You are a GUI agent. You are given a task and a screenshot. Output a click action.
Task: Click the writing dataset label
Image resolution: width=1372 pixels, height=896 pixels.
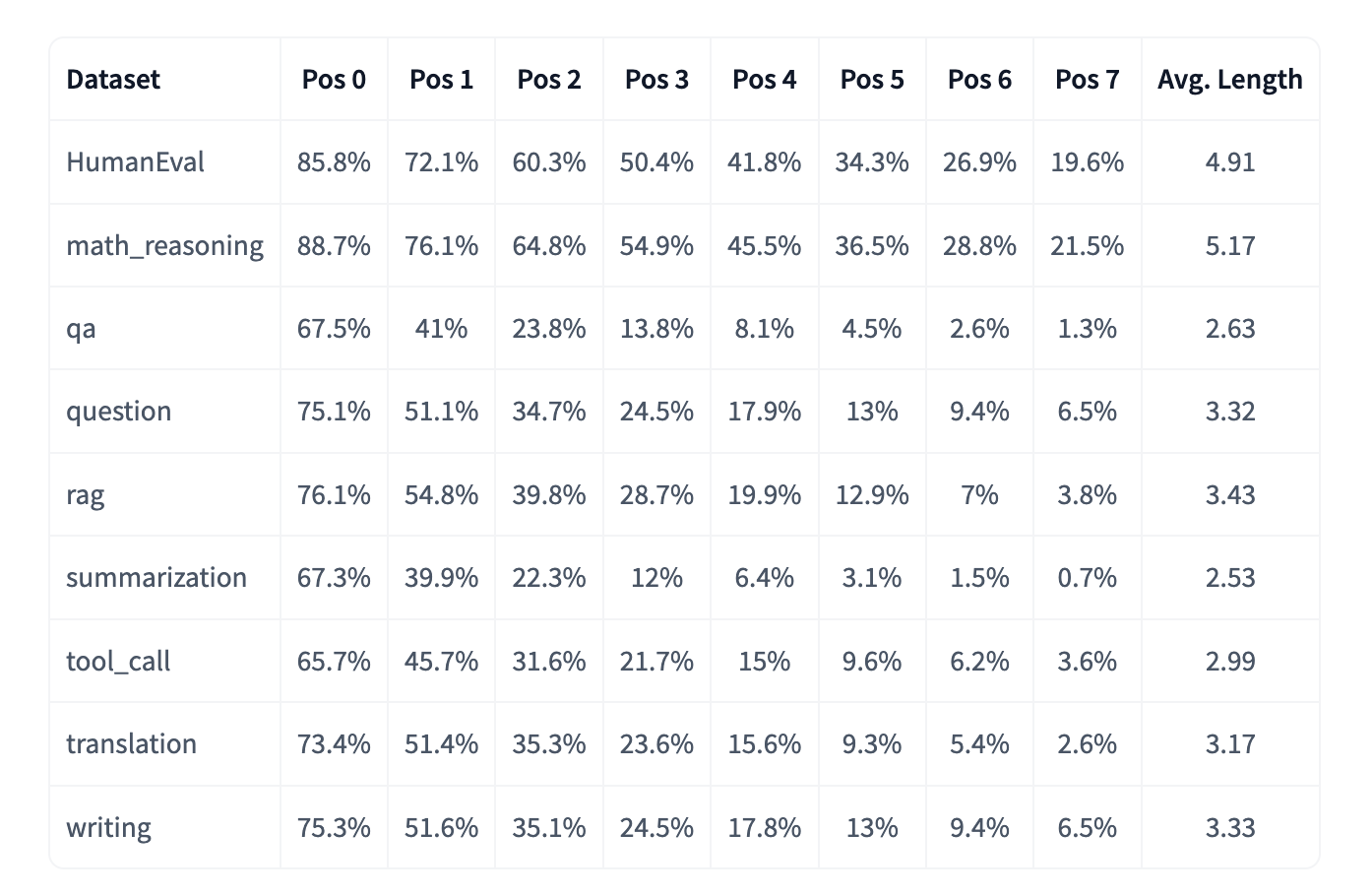108,828
